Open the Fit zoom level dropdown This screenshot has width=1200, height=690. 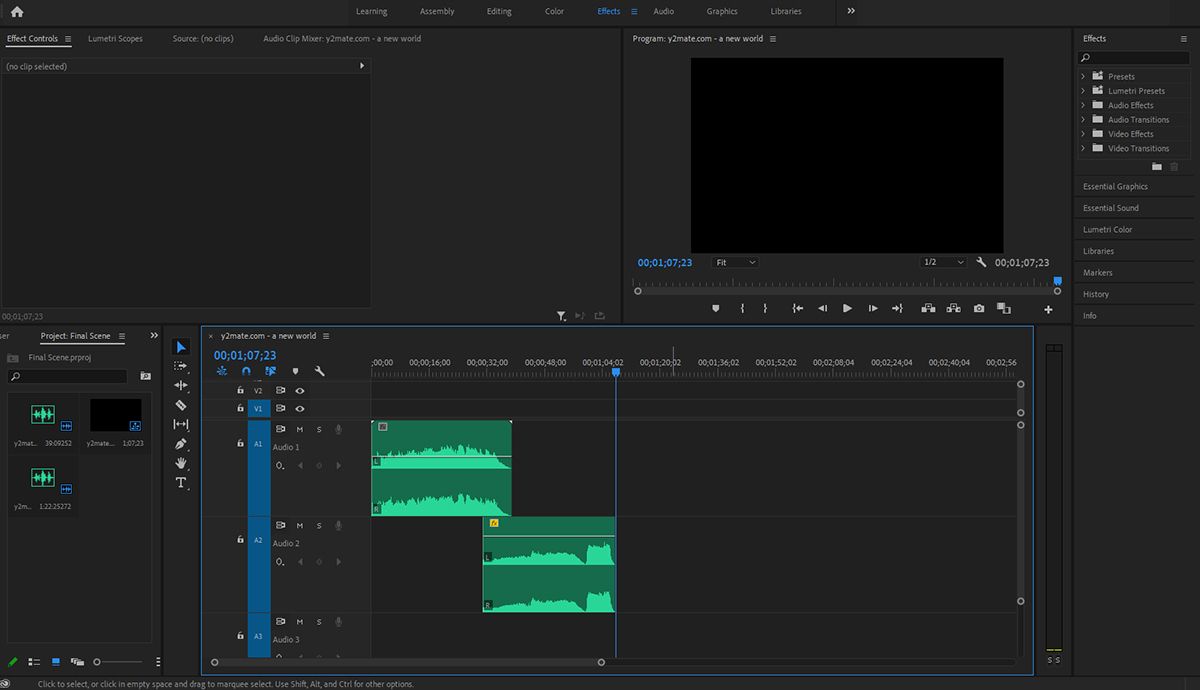point(734,261)
